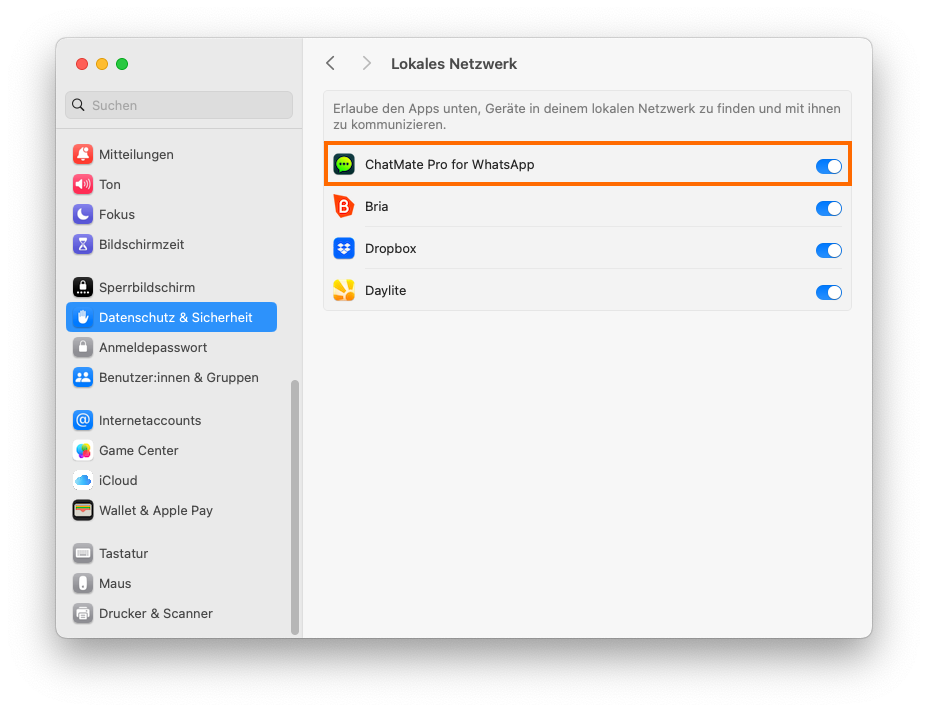
Task: Click the Internetaccounts @ icon
Action: click(x=83, y=420)
